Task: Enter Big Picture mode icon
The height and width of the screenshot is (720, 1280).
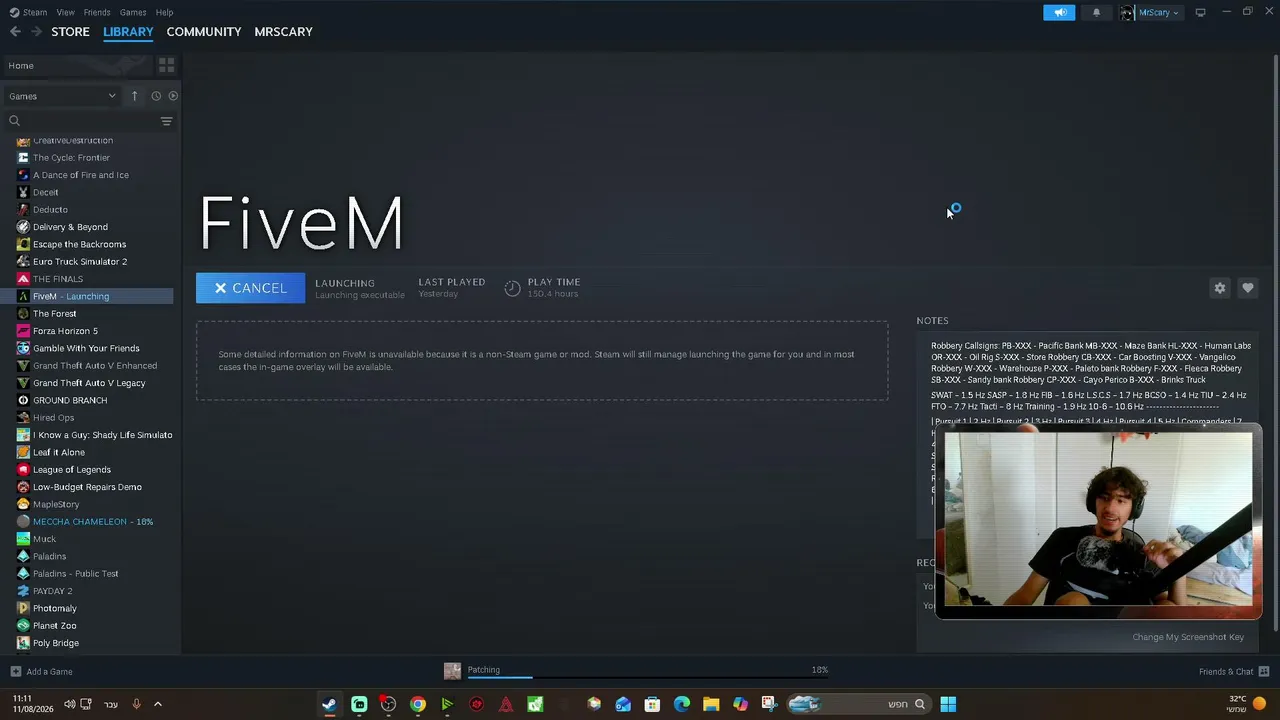Action: pyautogui.click(x=1200, y=13)
